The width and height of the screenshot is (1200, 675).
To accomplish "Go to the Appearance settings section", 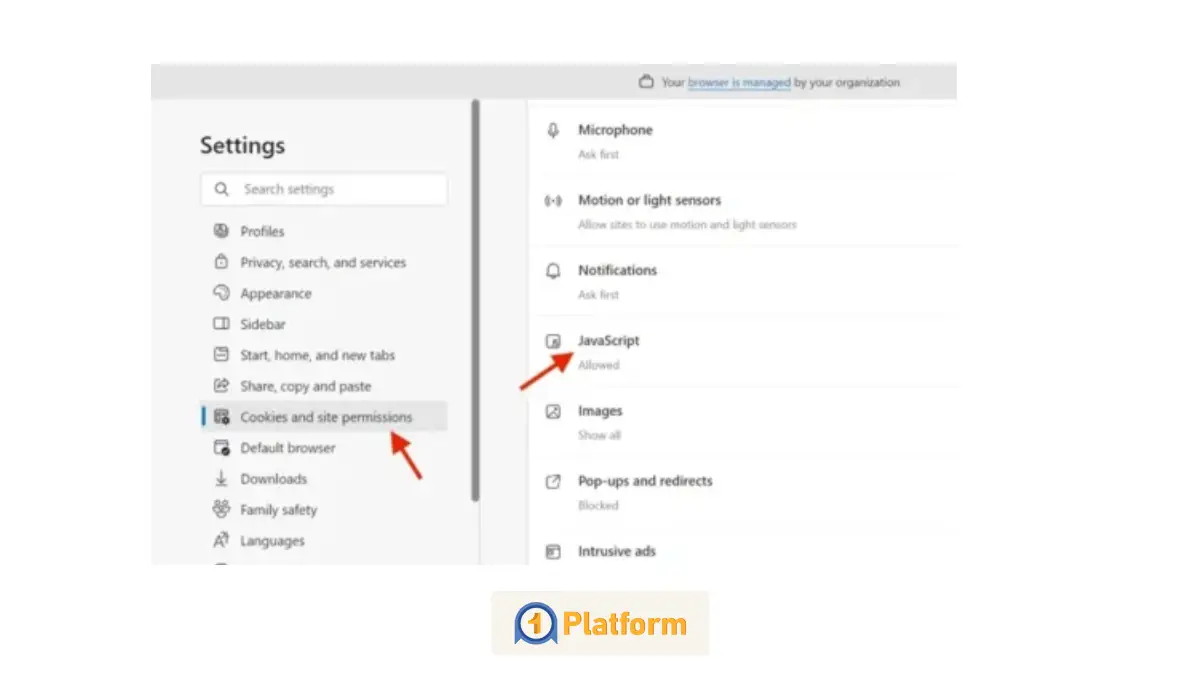I will pos(276,294).
